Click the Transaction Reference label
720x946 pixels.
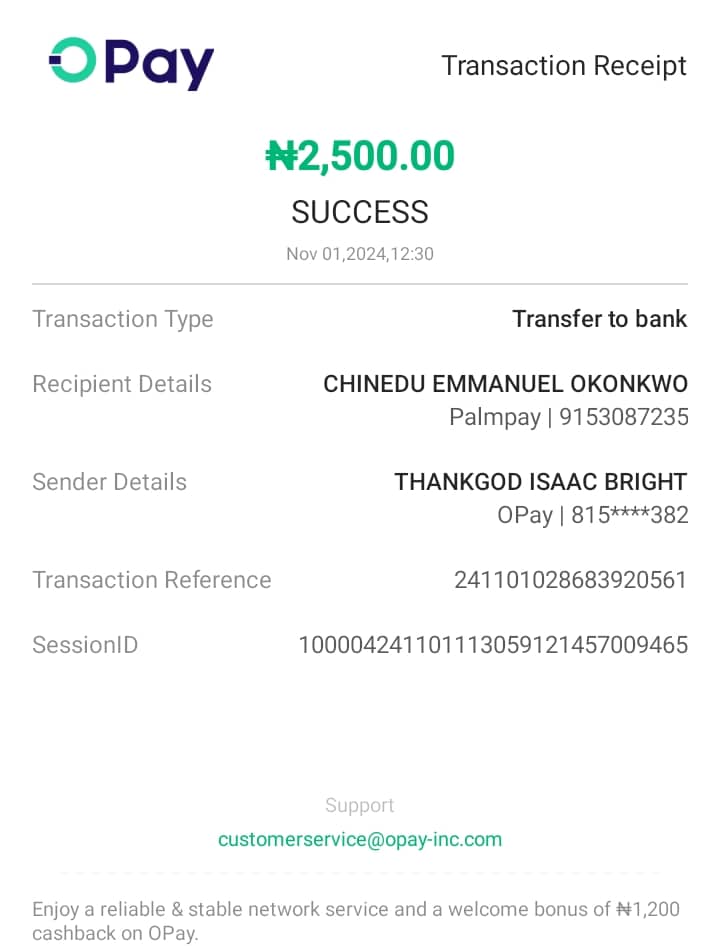[x=152, y=580]
